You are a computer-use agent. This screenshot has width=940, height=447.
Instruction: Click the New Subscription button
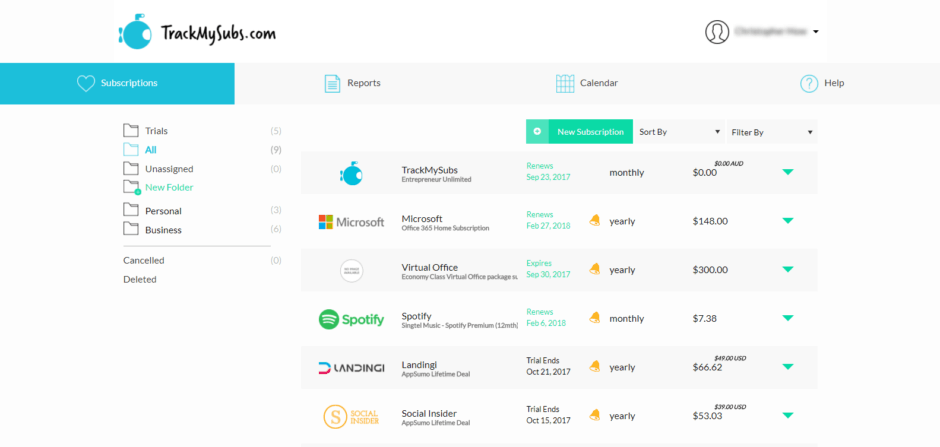pos(579,132)
